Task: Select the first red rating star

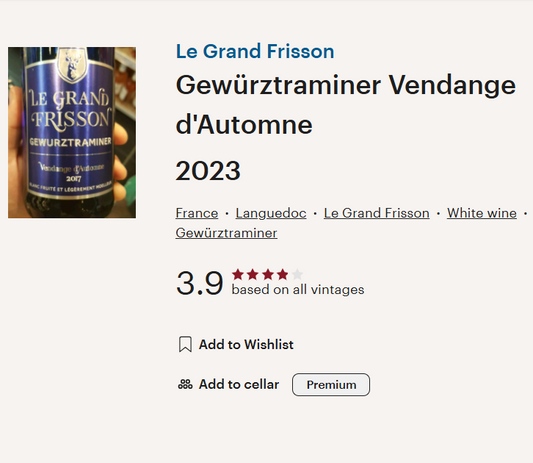Action: tap(238, 274)
